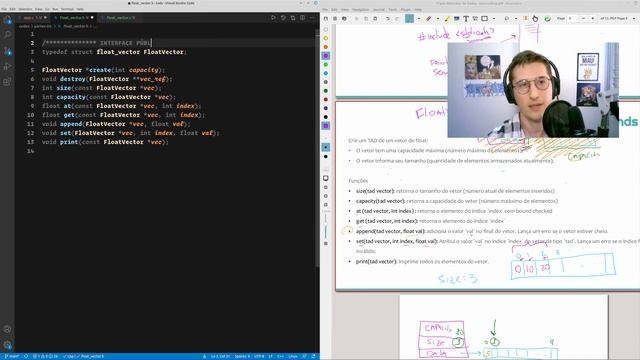Click the Undo icon in Xournal++
Viewport: 640px width, 360px height.
388,18
